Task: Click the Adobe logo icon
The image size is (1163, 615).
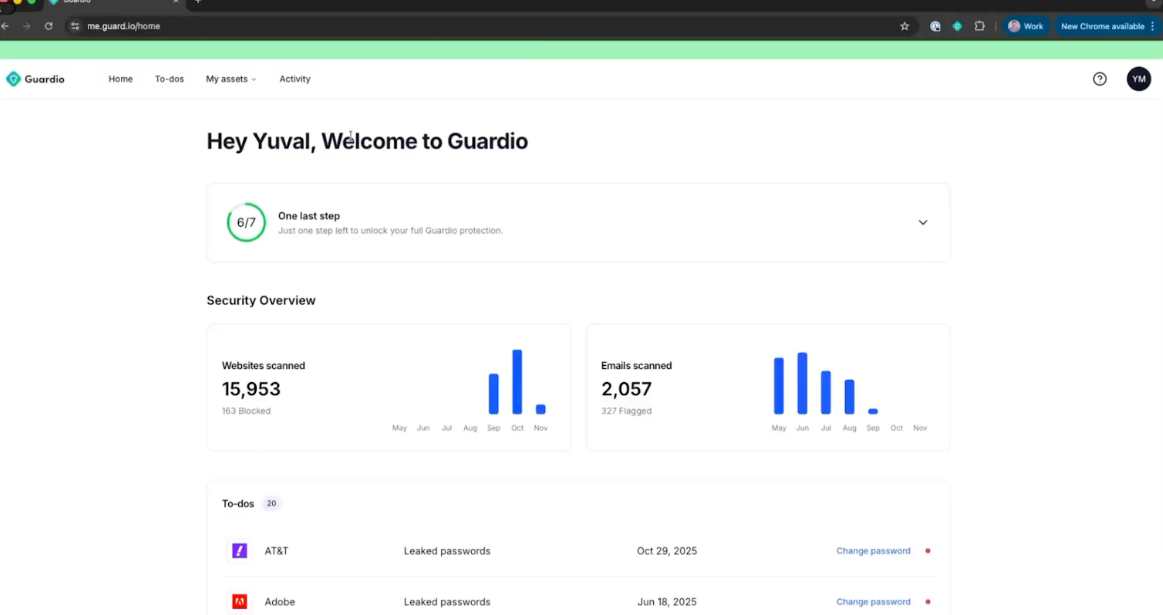Action: click(240, 602)
